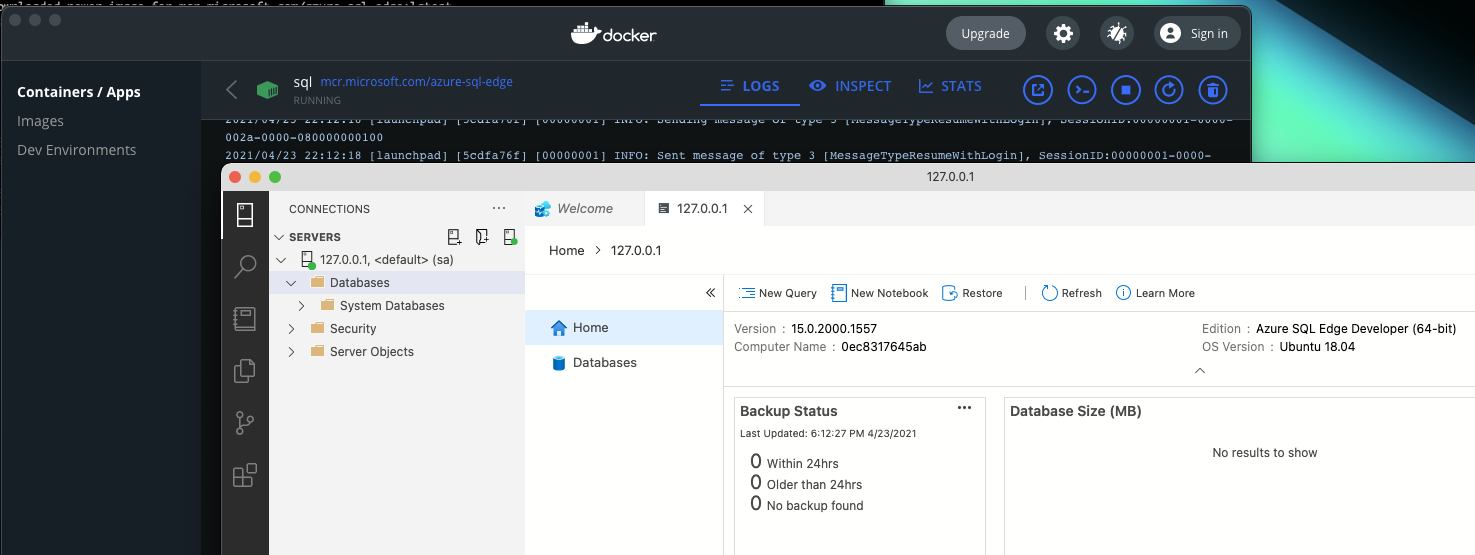Switch to the LOGS tab in Docker
Image resolution: width=1475 pixels, height=555 pixels.
tap(750, 86)
